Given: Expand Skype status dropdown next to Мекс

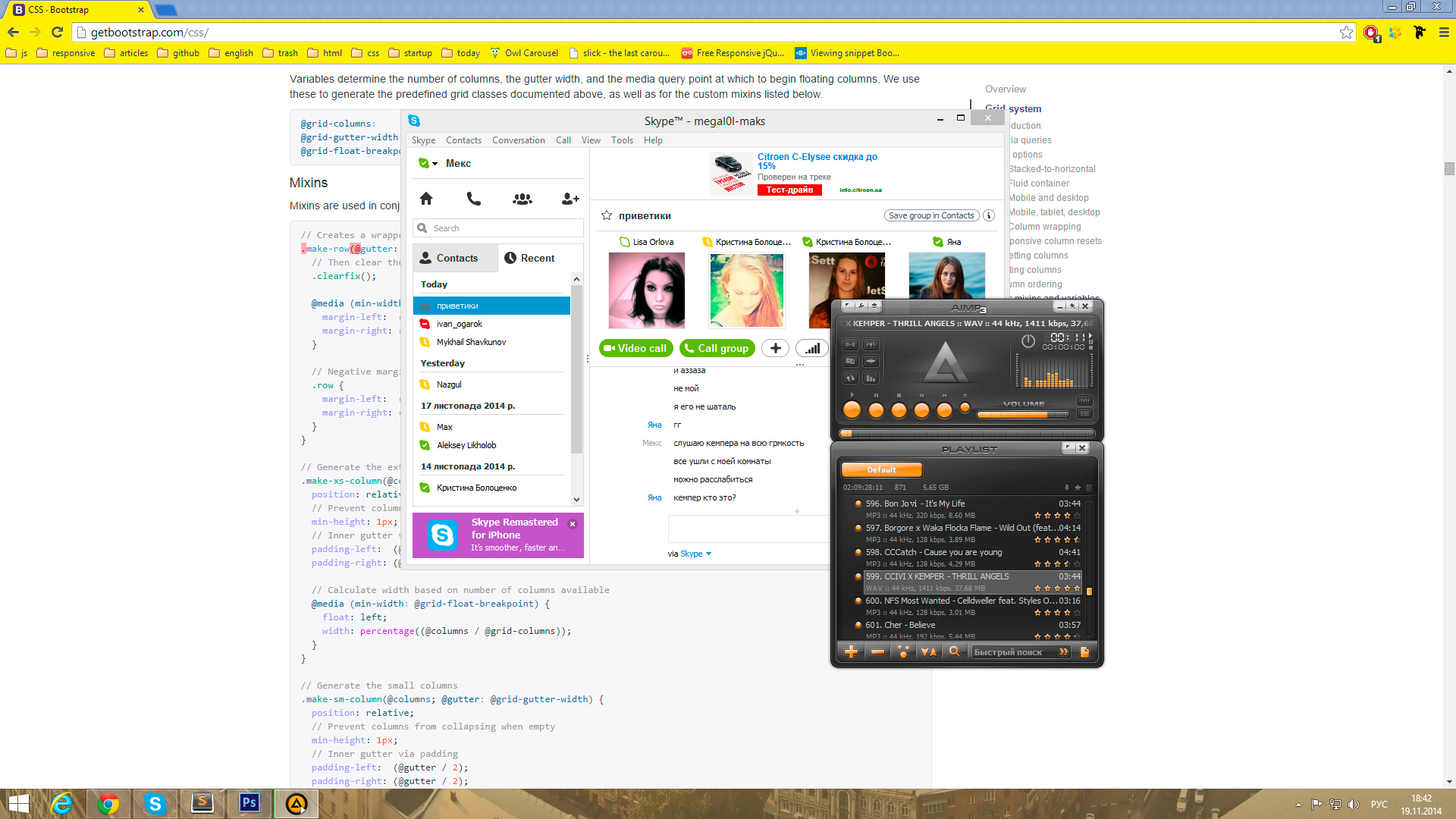Looking at the screenshot, I should click(x=435, y=164).
